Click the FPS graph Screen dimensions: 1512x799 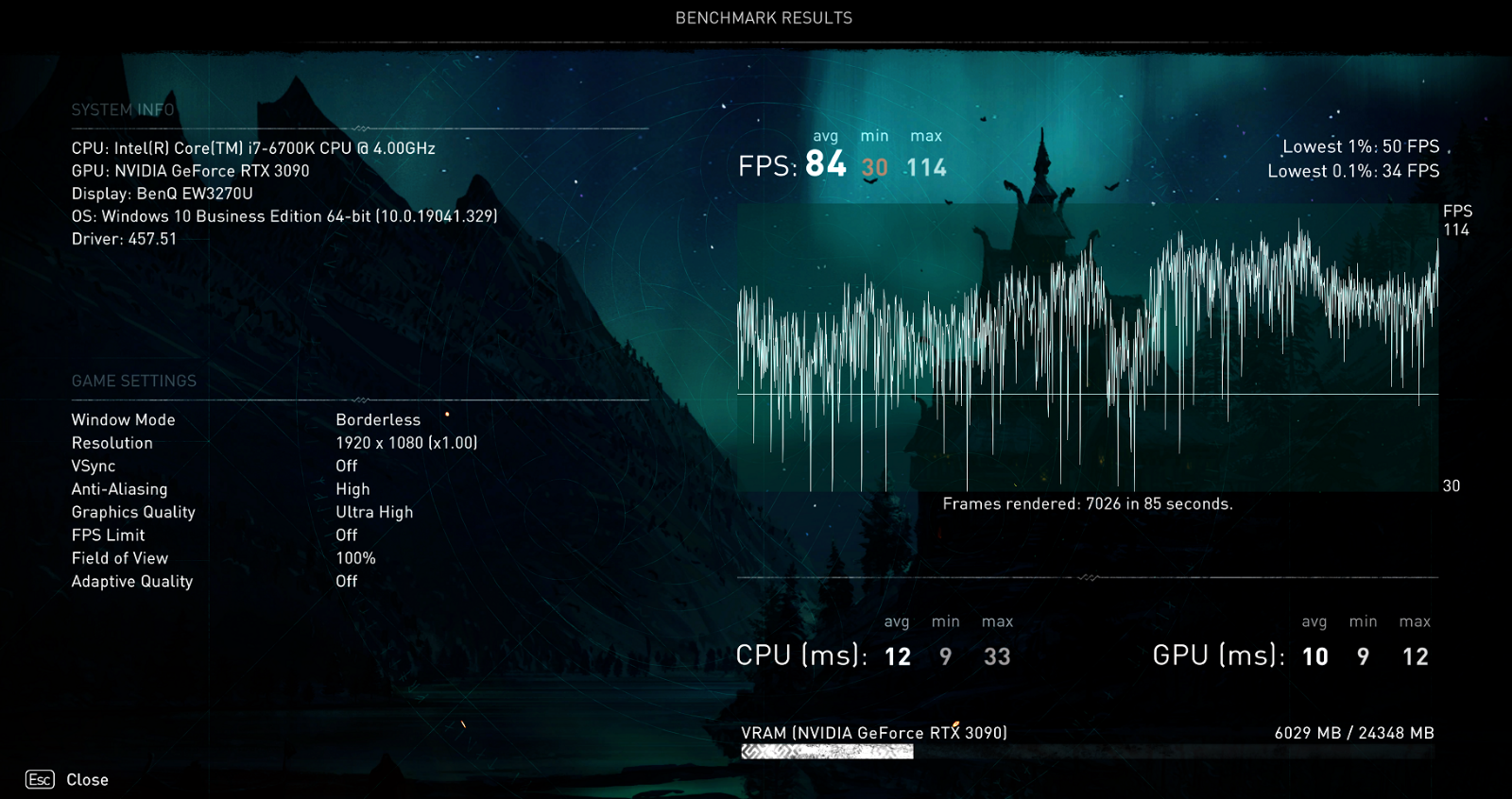[x=1088, y=348]
